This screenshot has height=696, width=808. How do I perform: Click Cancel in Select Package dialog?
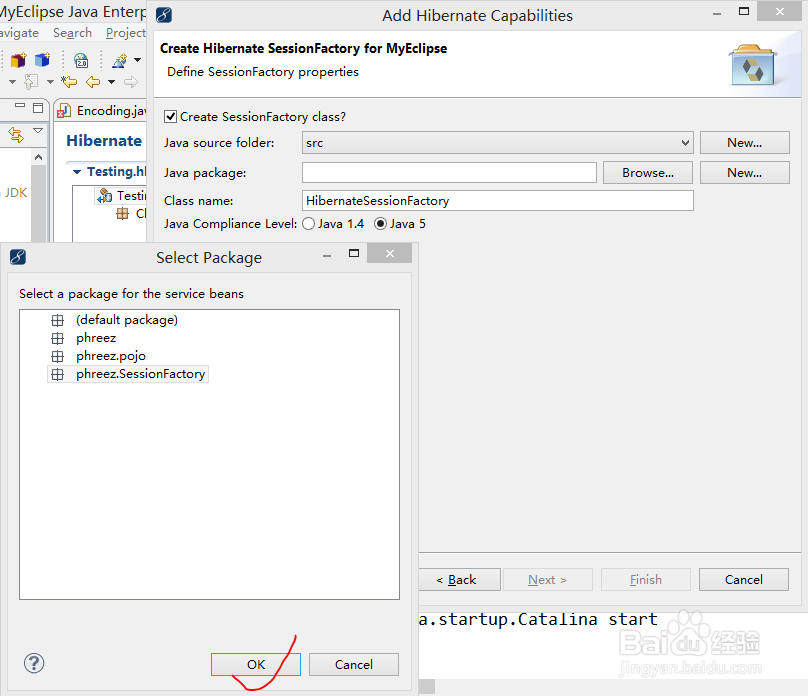354,665
